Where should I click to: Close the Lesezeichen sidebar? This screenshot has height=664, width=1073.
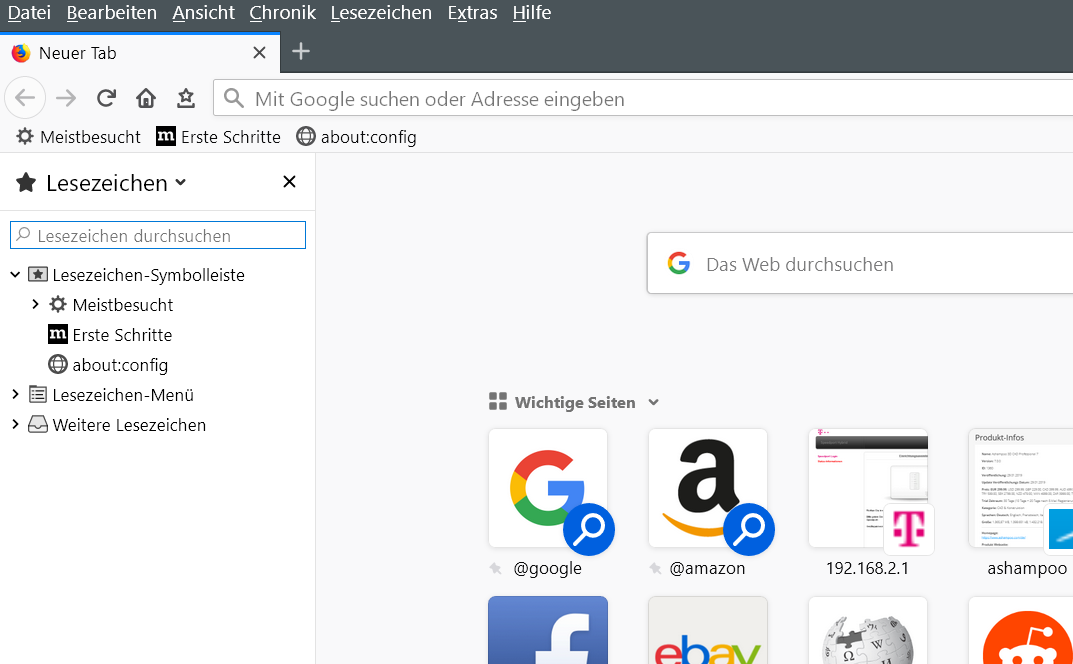pyautogui.click(x=289, y=182)
